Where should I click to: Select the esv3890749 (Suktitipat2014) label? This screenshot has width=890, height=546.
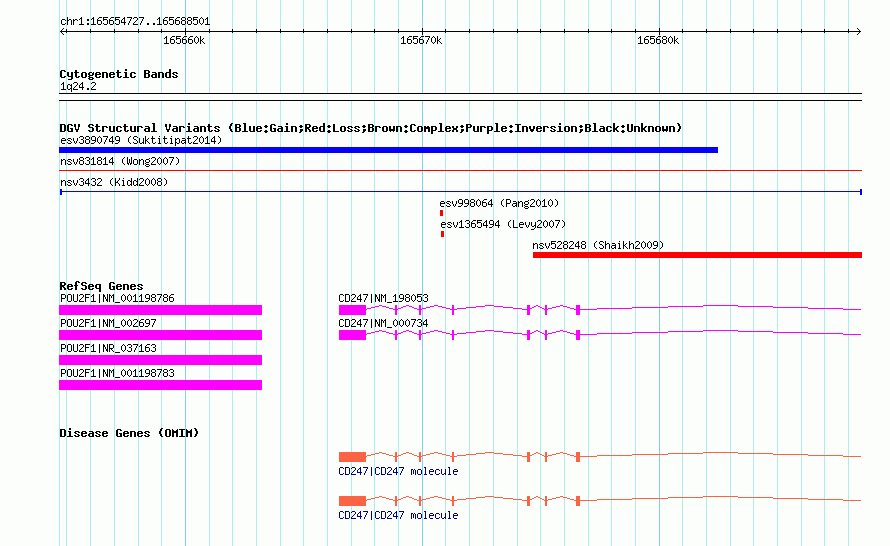click(x=141, y=140)
